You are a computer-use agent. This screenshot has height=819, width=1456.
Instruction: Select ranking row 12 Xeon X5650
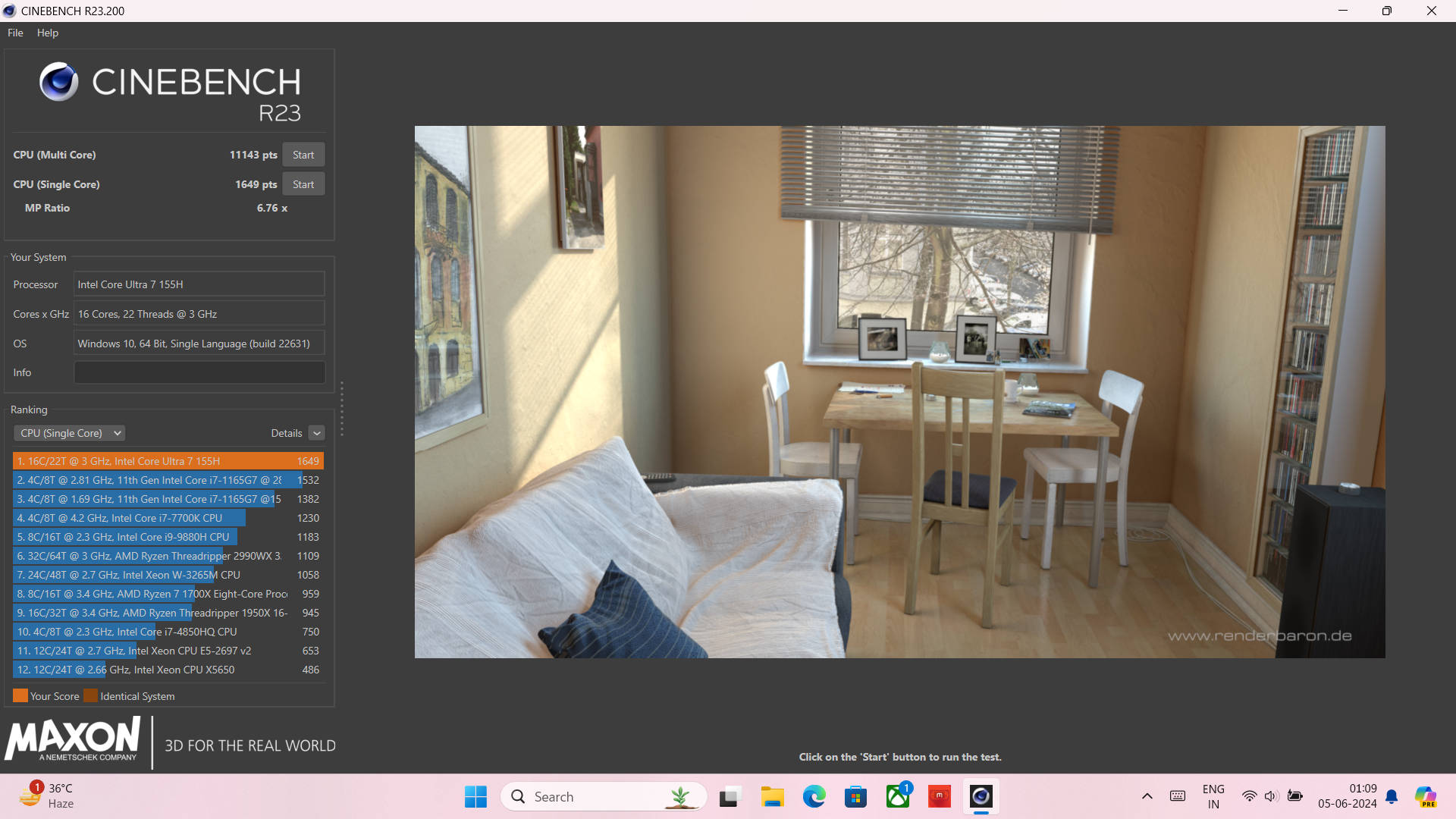[168, 670]
